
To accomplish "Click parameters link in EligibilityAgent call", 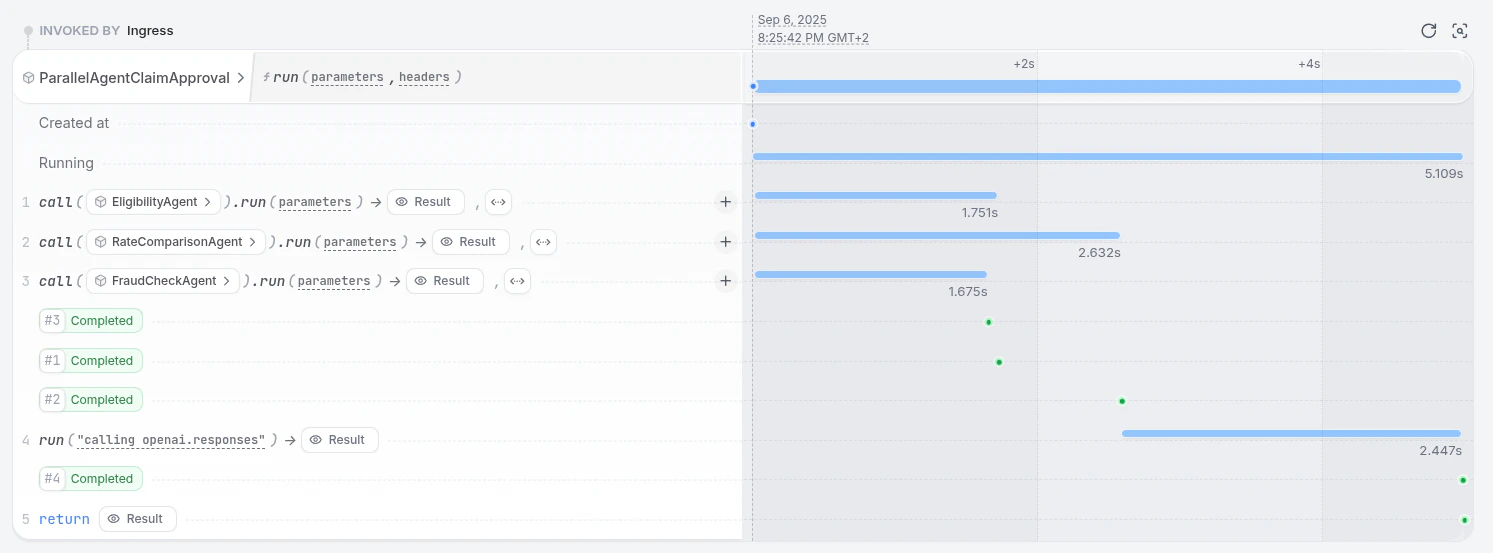I will (315, 202).
